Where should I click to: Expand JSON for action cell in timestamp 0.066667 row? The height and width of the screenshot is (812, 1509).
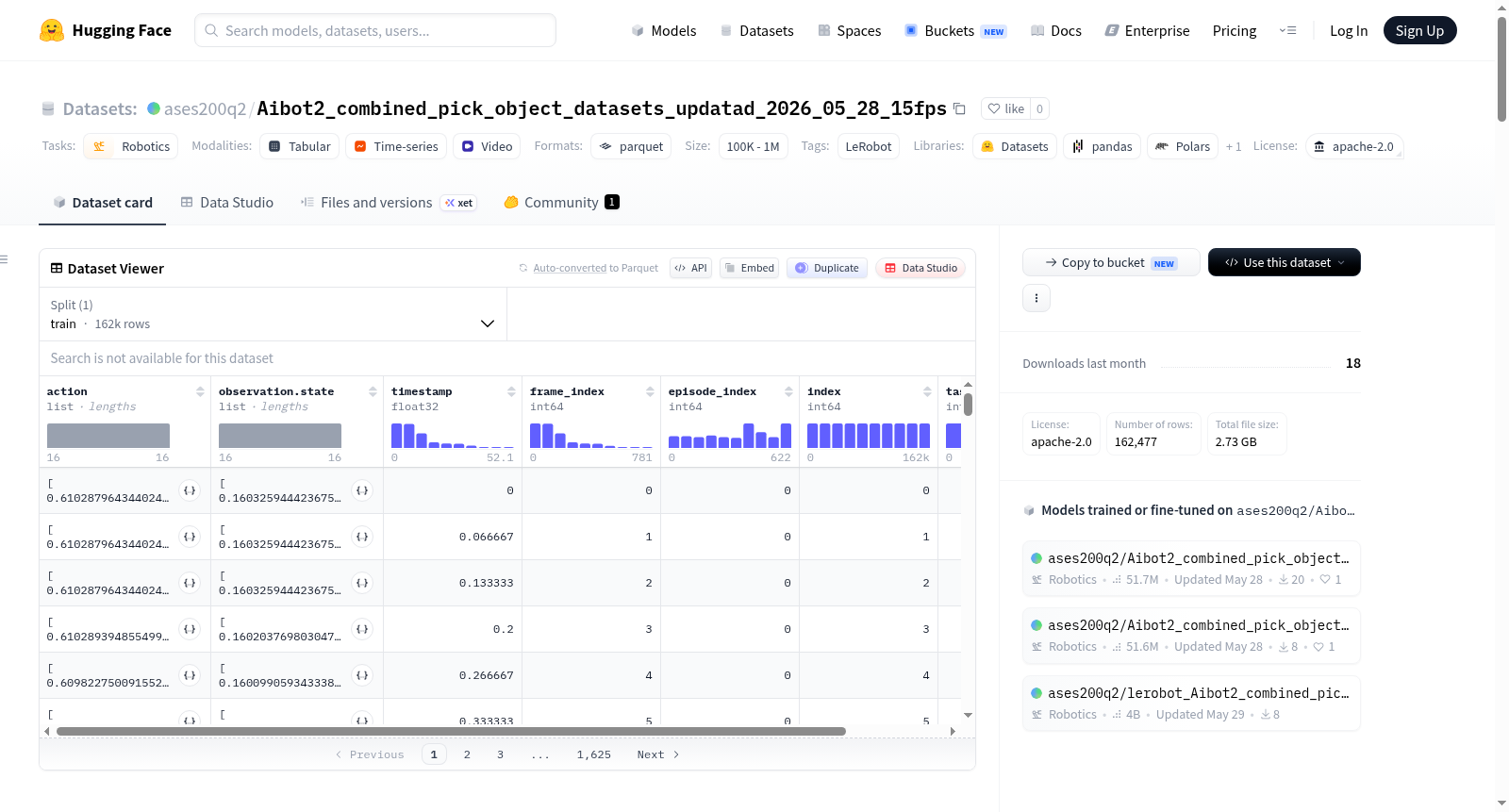pyautogui.click(x=190, y=537)
